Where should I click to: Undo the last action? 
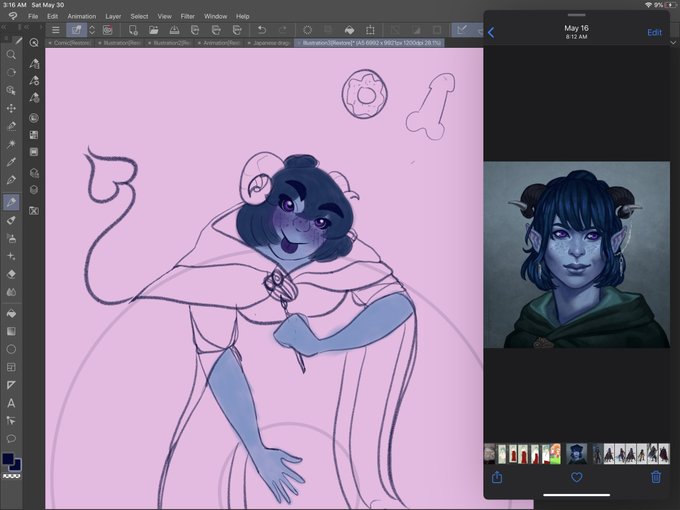pyautogui.click(x=262, y=30)
